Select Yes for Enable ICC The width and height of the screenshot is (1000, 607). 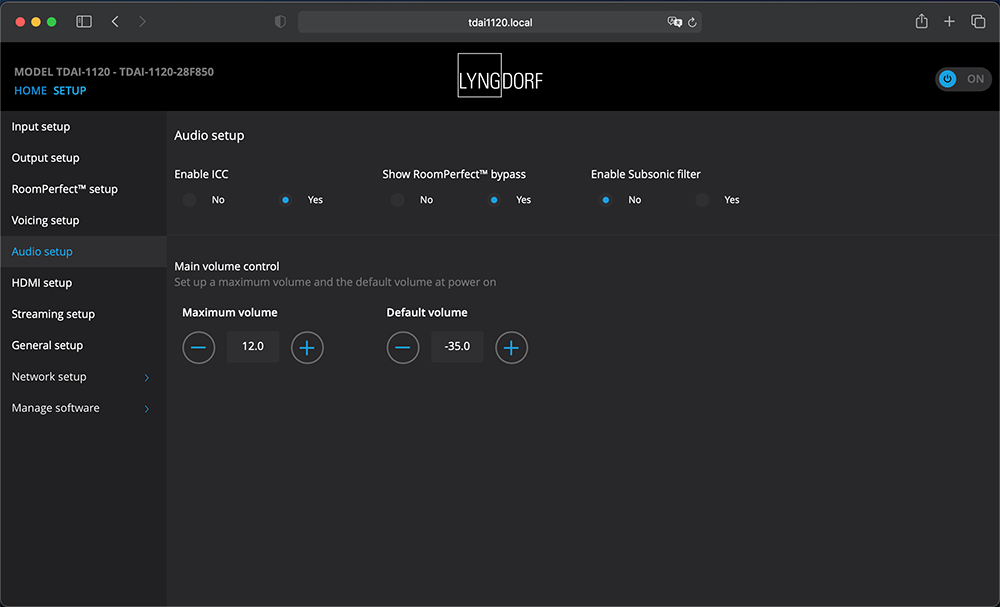(286, 200)
